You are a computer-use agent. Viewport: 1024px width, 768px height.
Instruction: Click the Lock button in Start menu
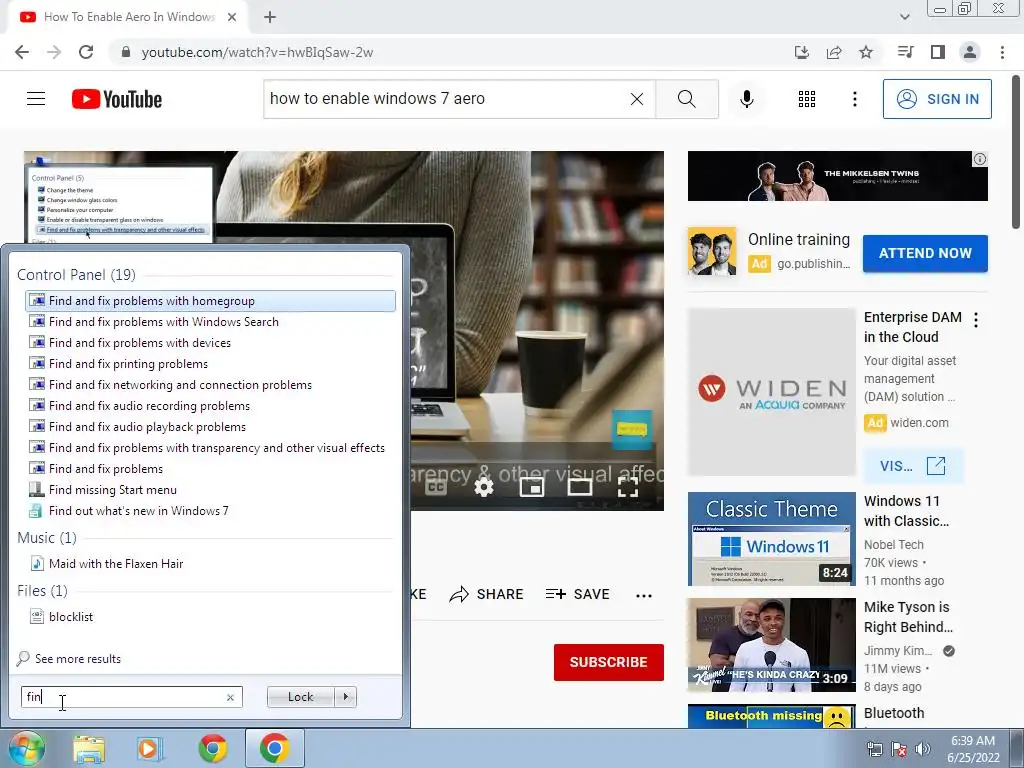[300, 697]
